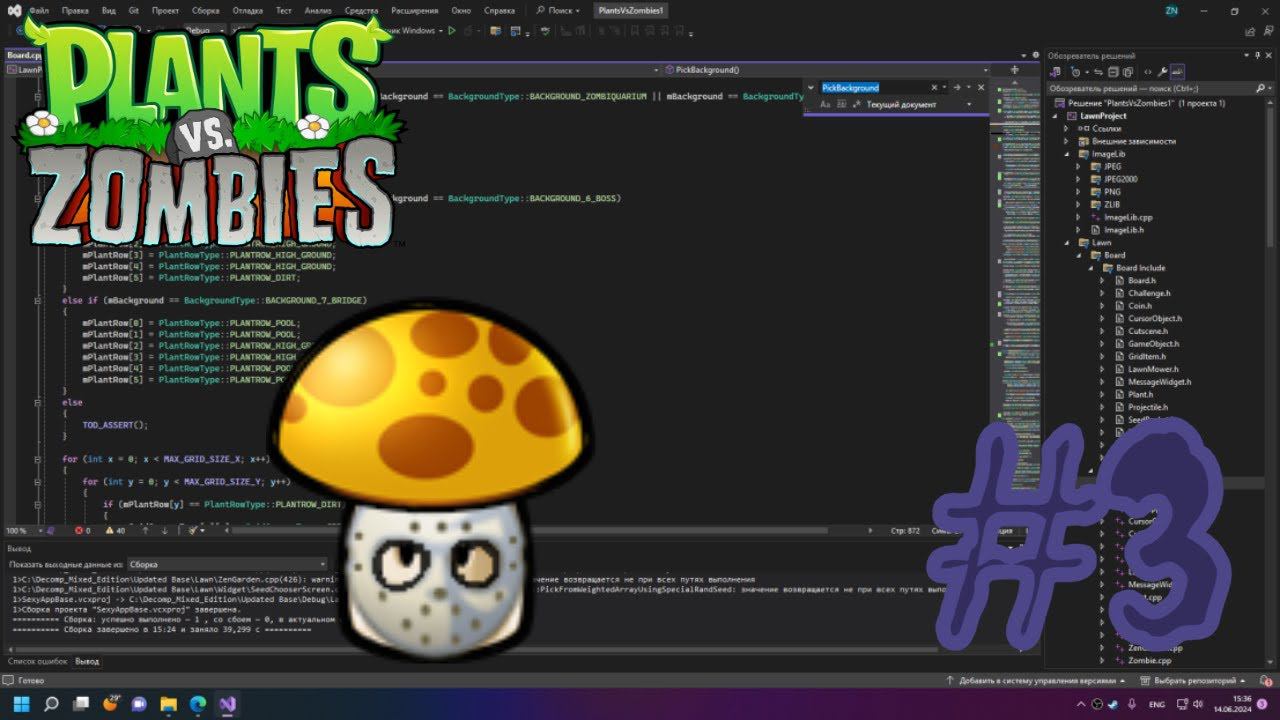
Task: Open Board.h file
Action: [x=1134, y=281]
